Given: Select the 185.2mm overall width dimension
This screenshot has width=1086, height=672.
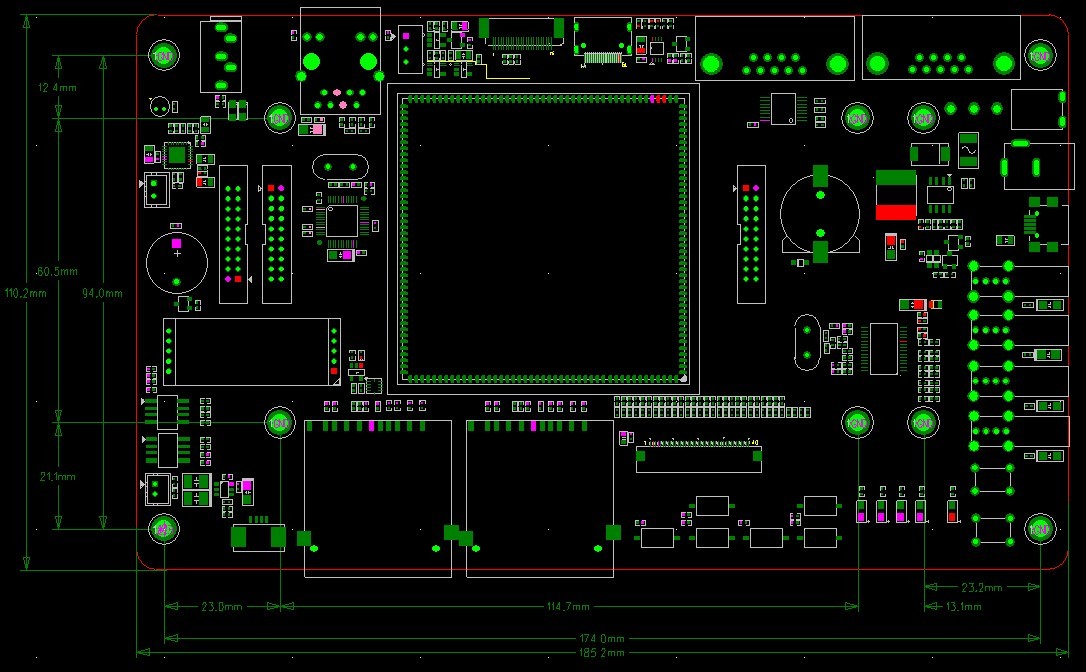Looking at the screenshot, I should point(602,652).
